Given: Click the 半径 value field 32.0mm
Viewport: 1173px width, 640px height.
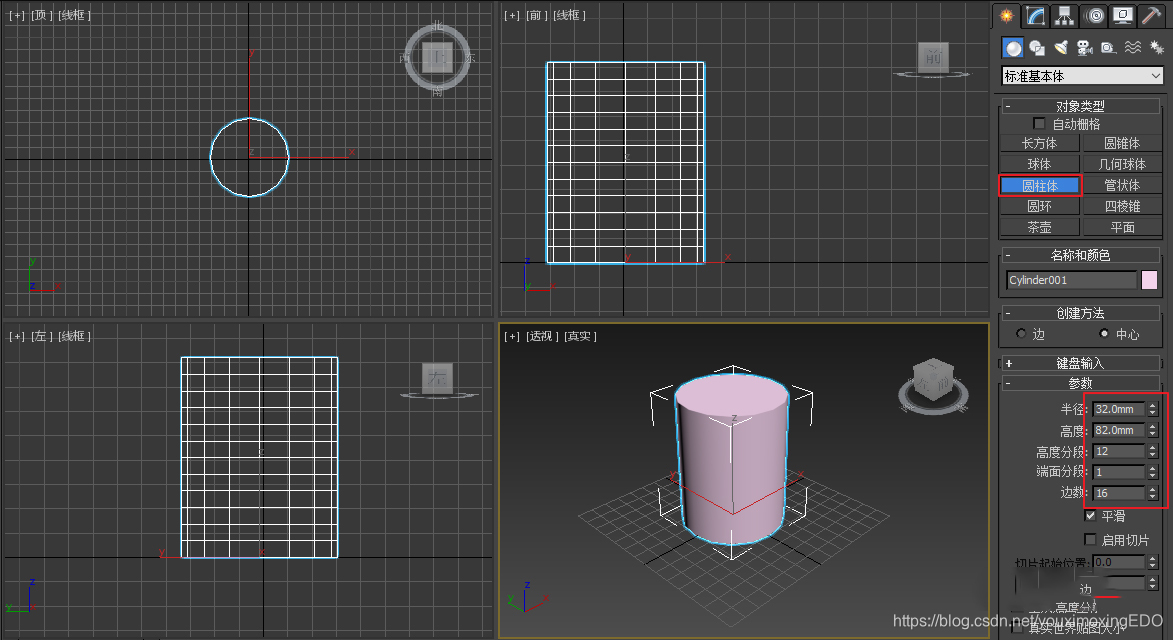Looking at the screenshot, I should point(1119,409).
